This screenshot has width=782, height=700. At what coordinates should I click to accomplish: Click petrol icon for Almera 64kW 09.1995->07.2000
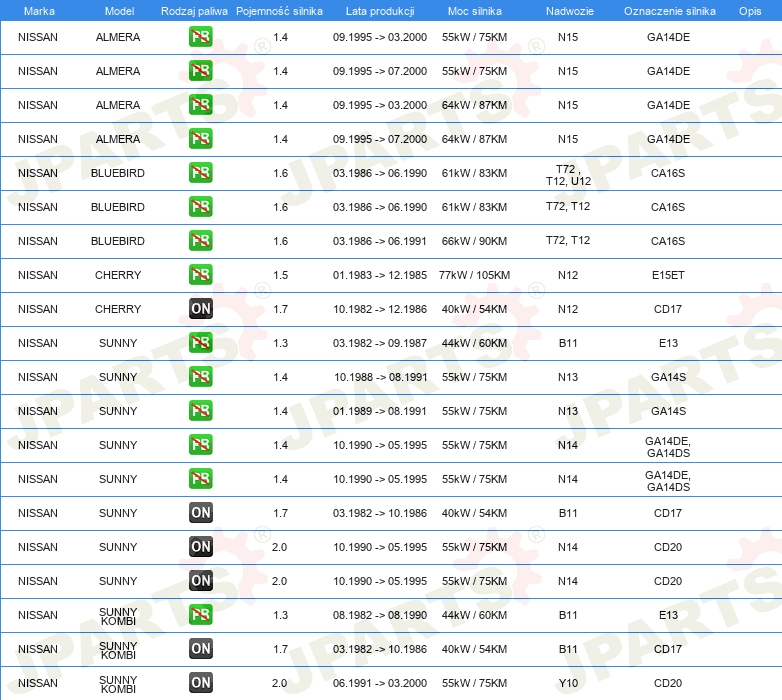(200, 139)
